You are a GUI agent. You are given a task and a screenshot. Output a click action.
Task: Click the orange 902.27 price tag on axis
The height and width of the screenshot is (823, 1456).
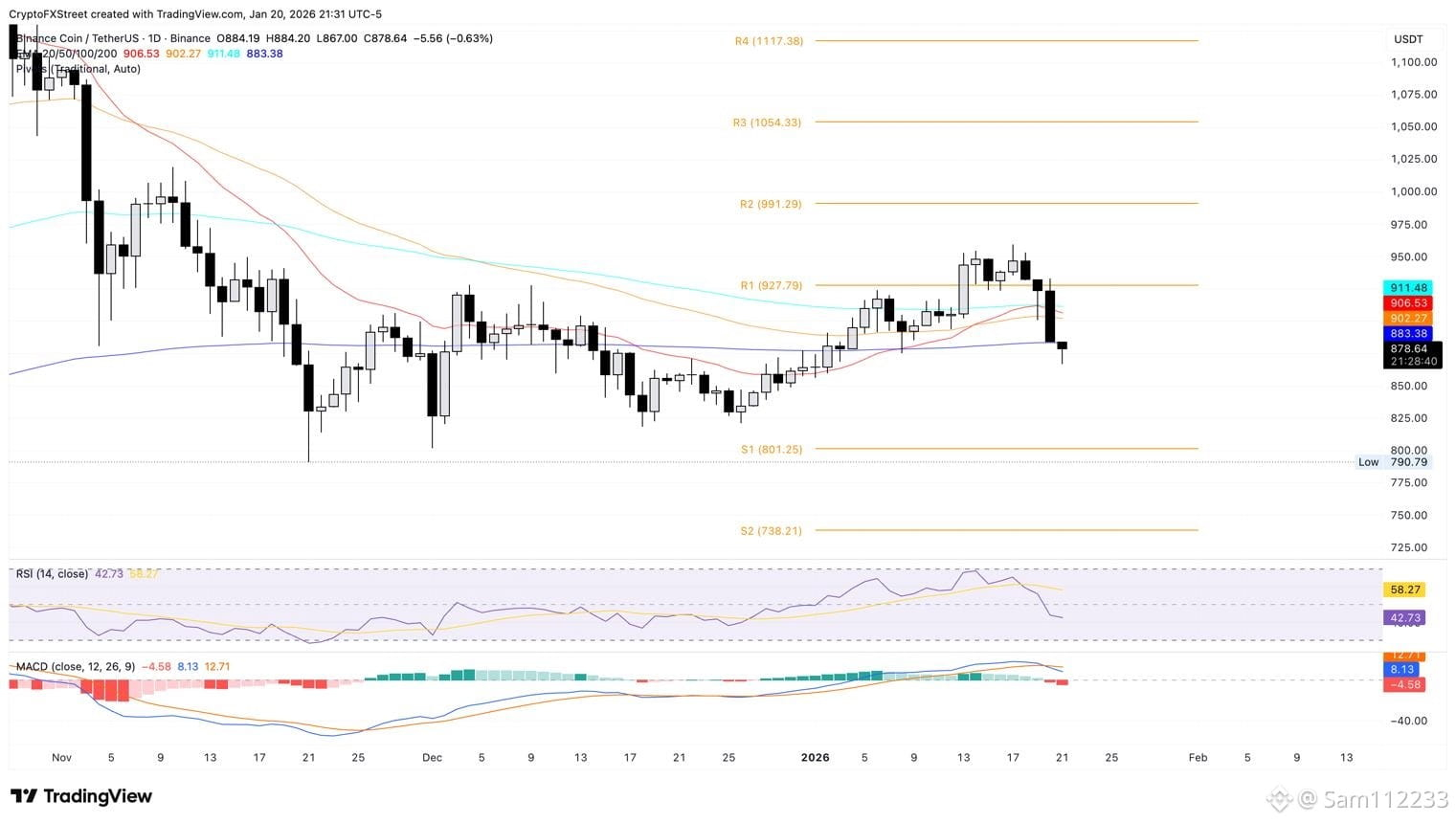(1408, 319)
